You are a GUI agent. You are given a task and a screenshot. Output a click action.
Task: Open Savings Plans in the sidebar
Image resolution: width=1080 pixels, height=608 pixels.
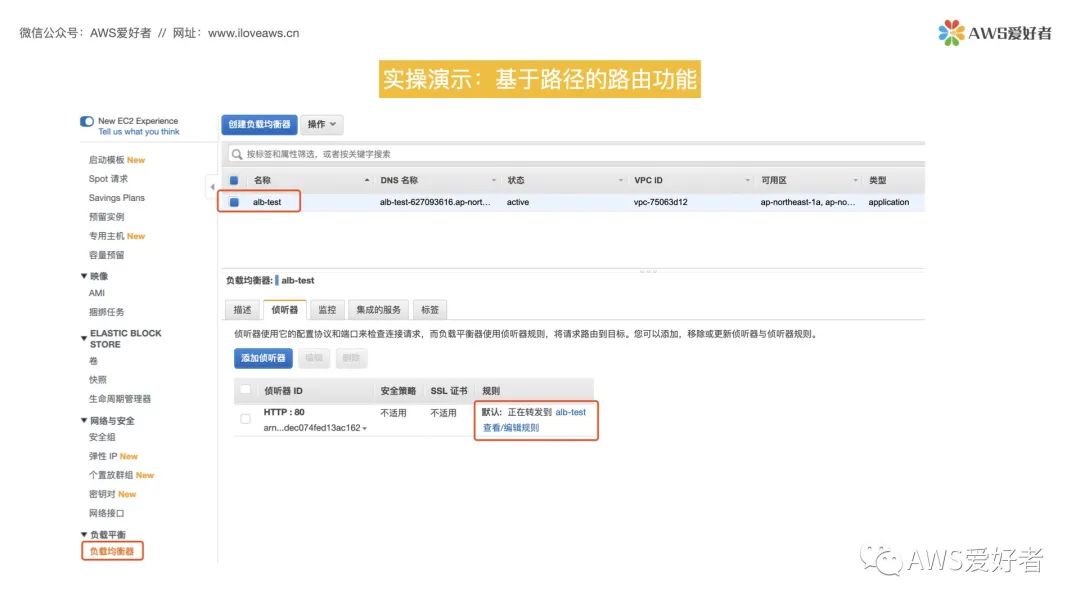[116, 198]
